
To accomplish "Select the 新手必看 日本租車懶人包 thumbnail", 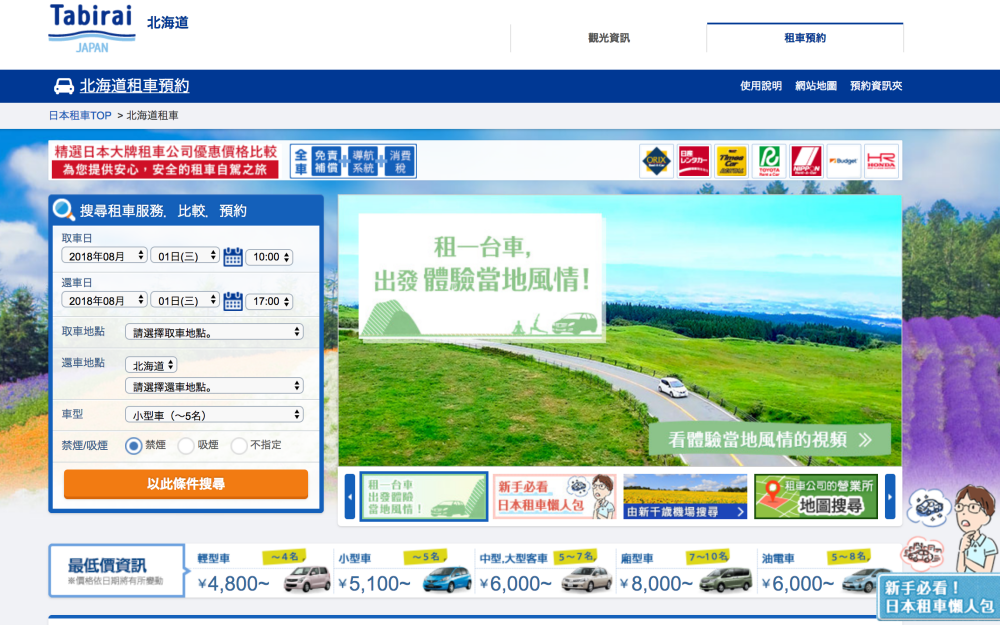I will click(x=555, y=496).
